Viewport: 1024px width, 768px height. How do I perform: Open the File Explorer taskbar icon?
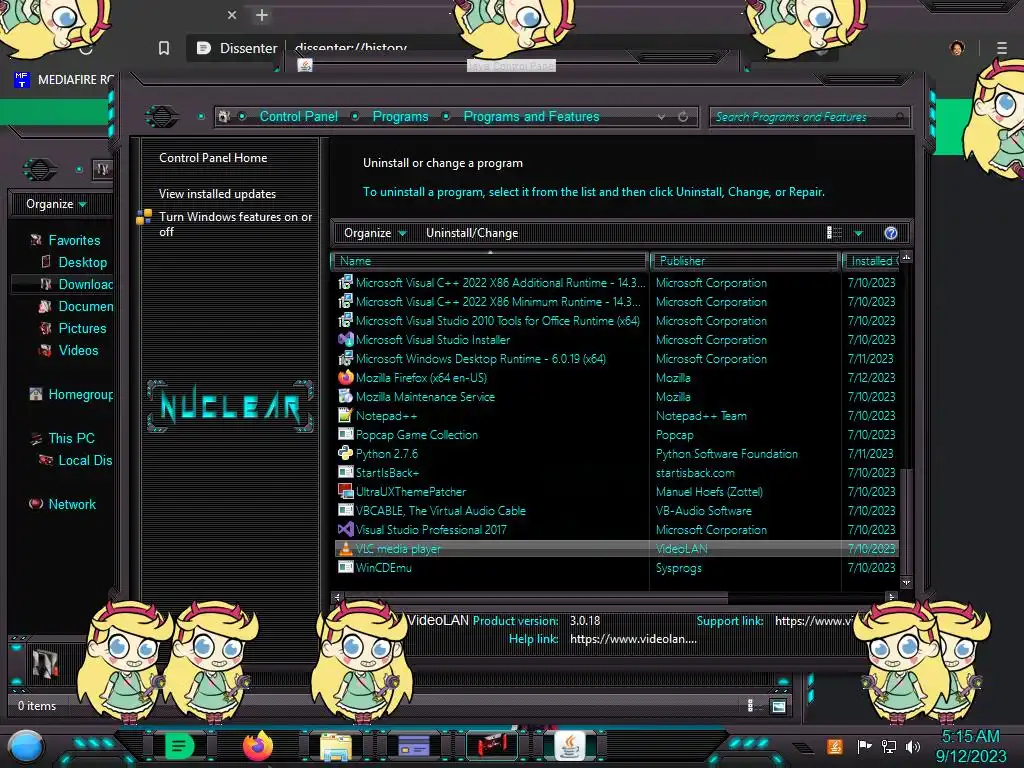tap(336, 746)
